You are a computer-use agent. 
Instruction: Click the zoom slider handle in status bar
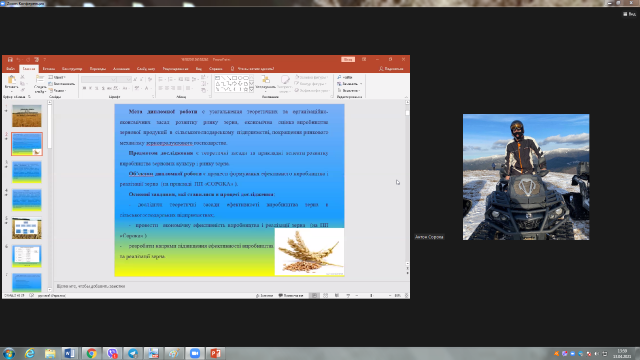pos(371,296)
